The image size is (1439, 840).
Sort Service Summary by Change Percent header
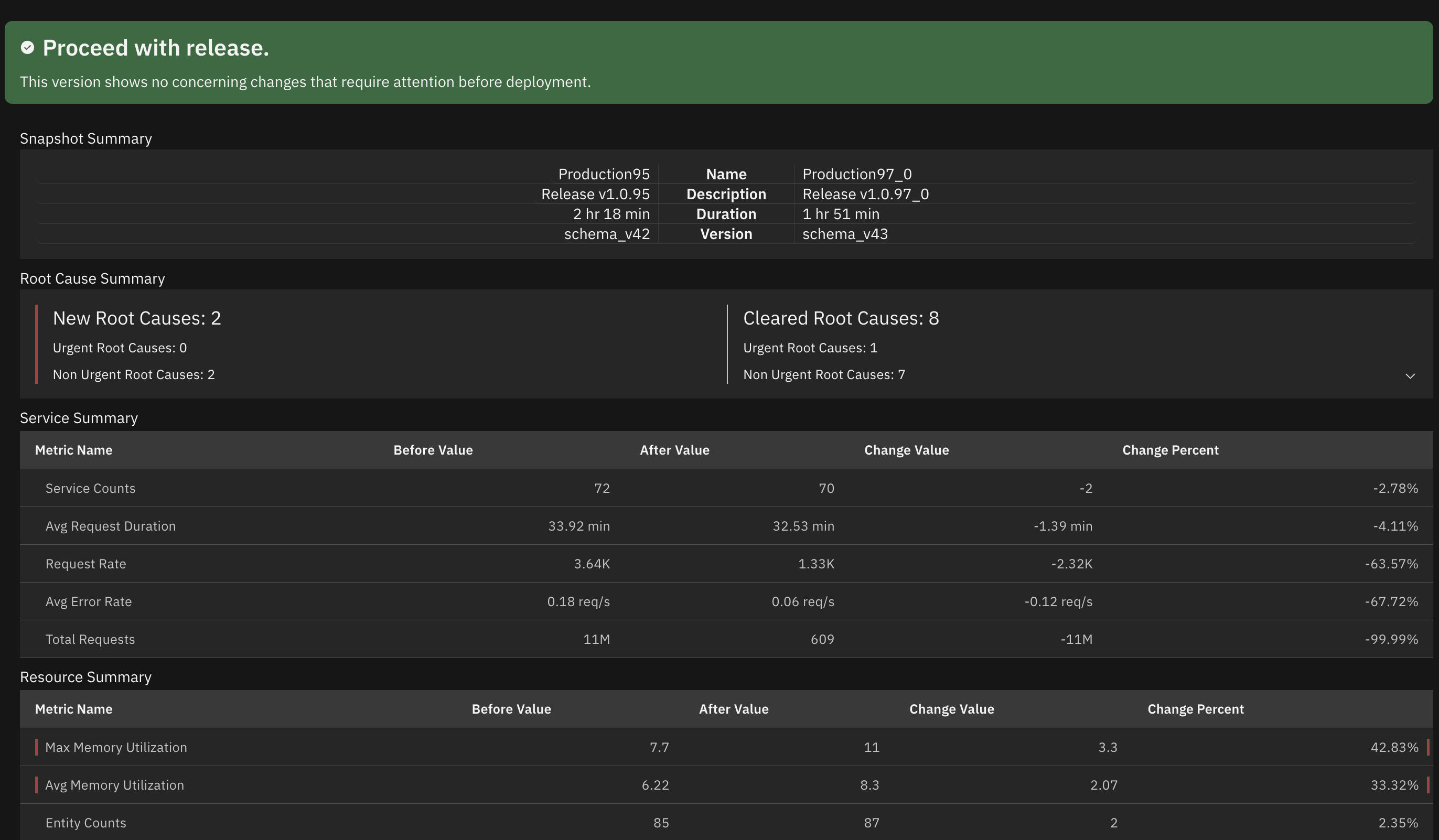coord(1170,450)
